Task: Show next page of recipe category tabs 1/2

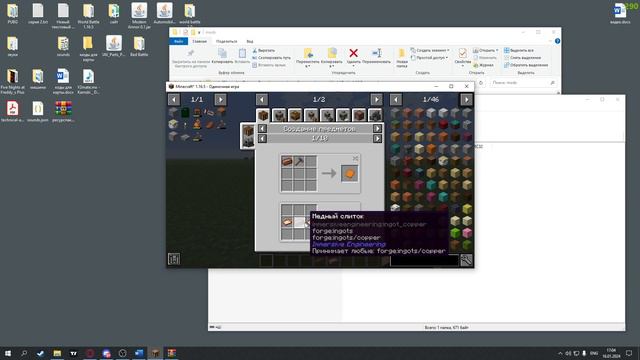Action: pos(376,99)
